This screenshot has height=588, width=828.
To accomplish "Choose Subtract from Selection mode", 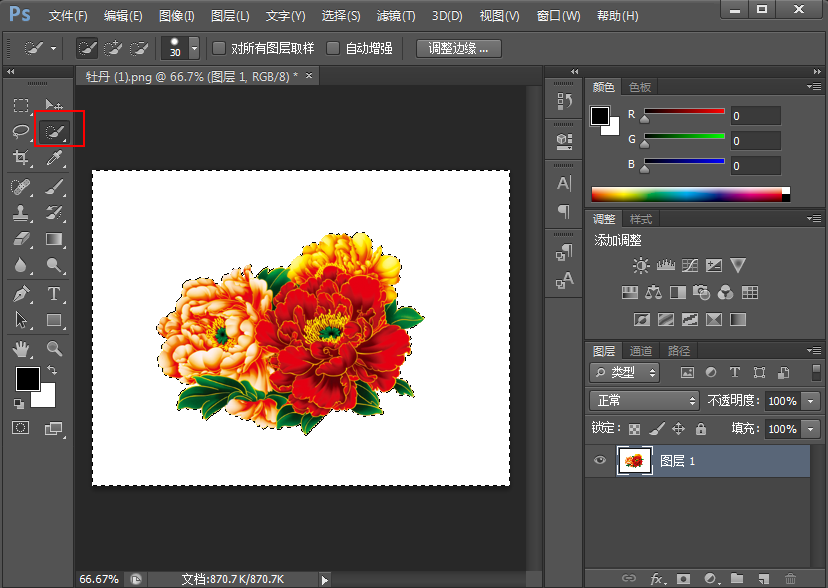I will click(139, 49).
